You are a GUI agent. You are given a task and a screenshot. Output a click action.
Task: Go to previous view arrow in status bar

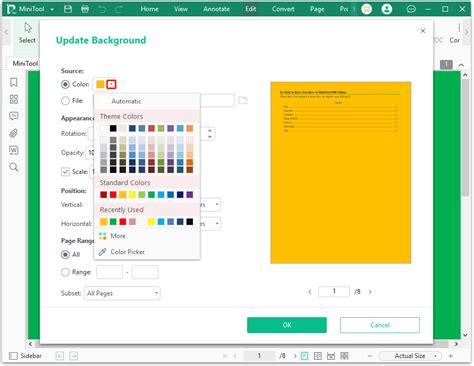point(60,356)
